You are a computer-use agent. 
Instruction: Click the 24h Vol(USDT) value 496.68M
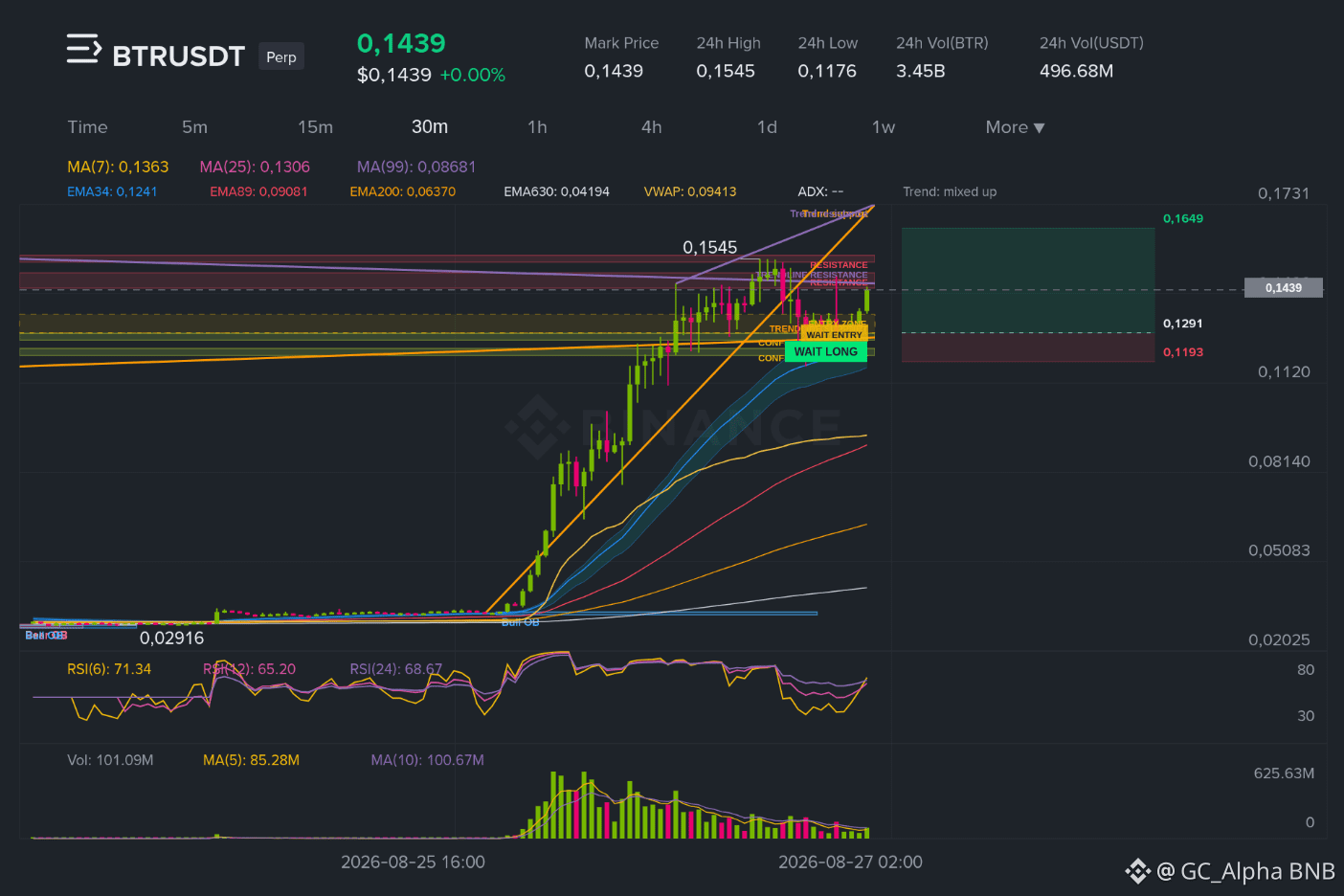tap(1077, 71)
